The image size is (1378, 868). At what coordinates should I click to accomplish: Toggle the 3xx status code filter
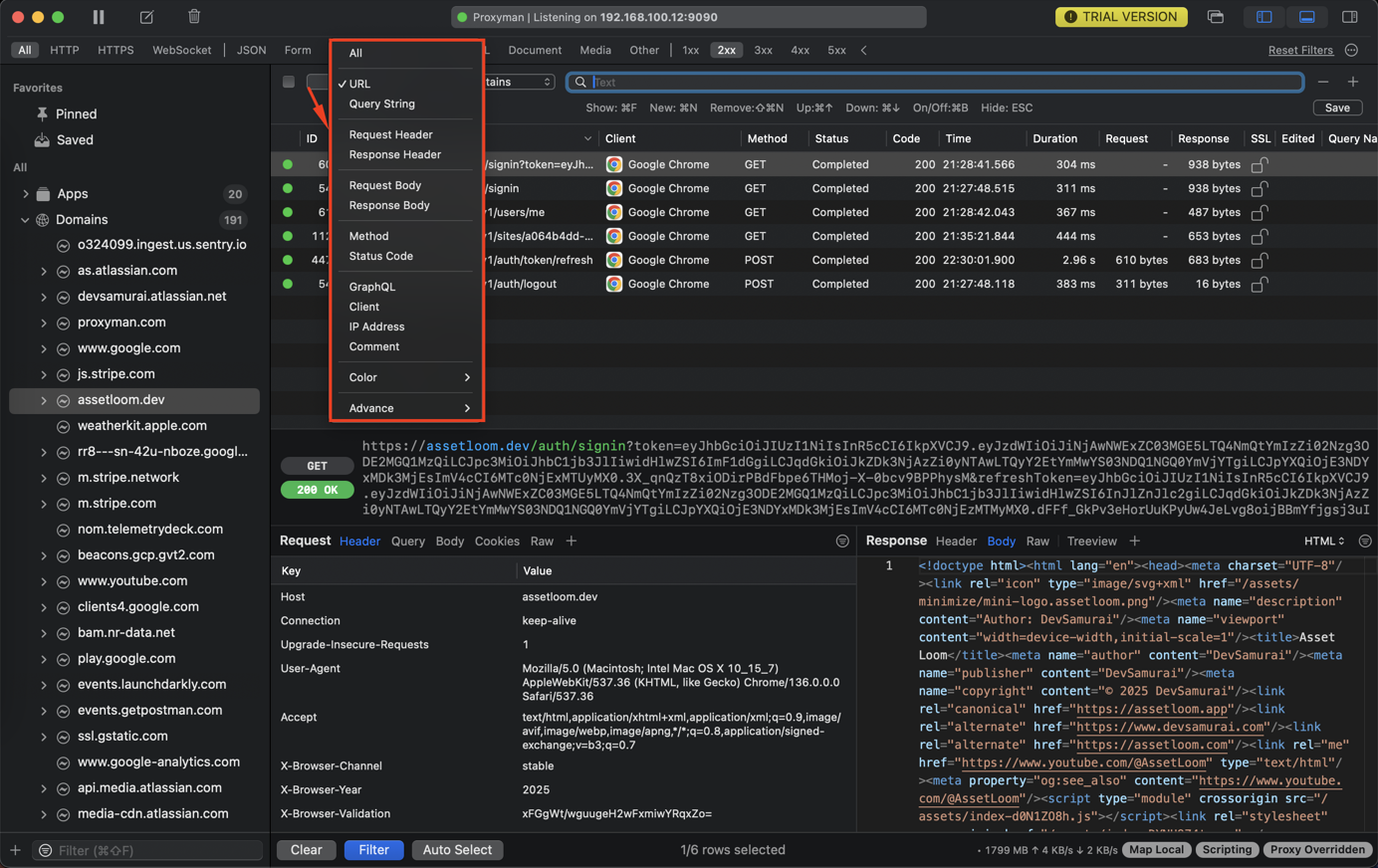coord(763,50)
